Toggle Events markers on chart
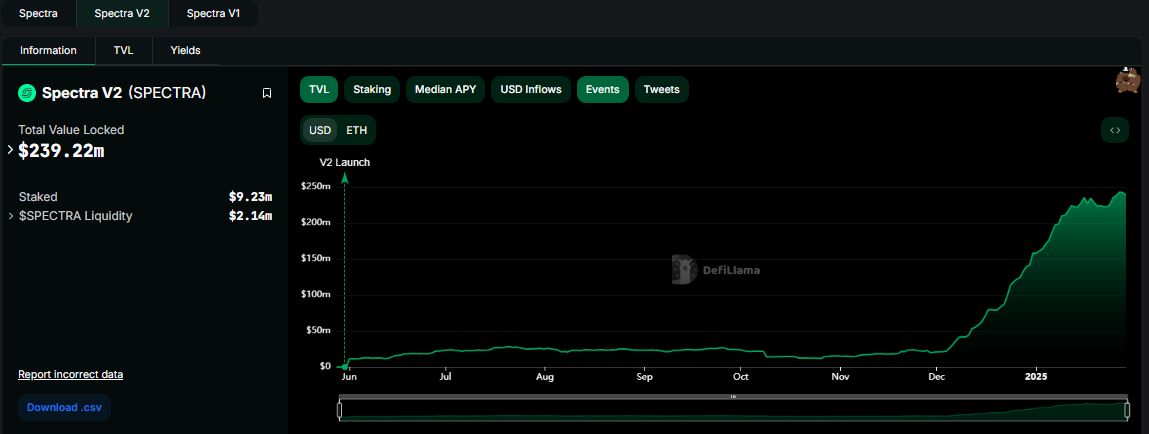The width and height of the screenshot is (1149, 434). point(603,89)
